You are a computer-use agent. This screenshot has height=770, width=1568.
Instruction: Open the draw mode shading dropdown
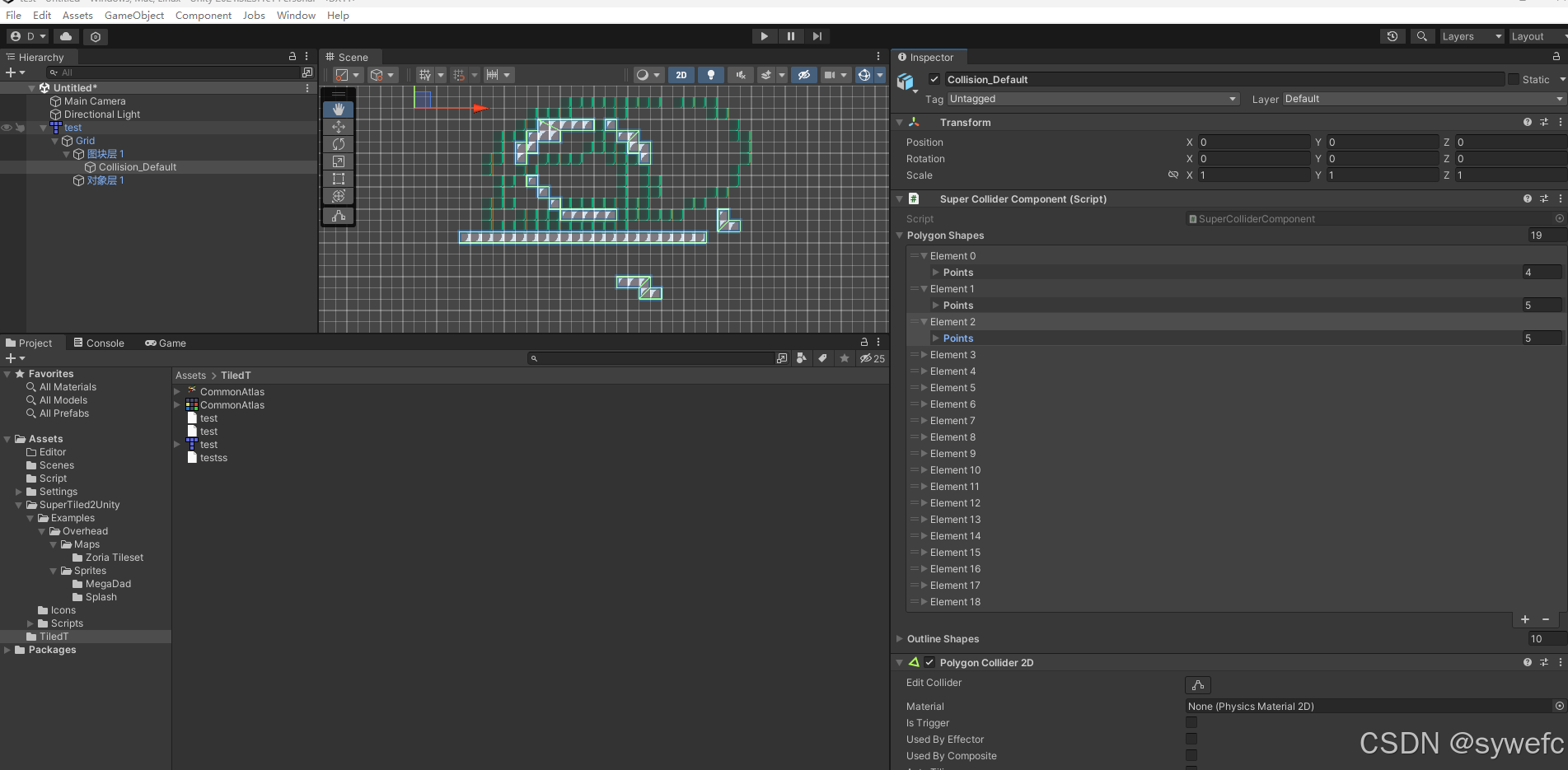(x=648, y=75)
